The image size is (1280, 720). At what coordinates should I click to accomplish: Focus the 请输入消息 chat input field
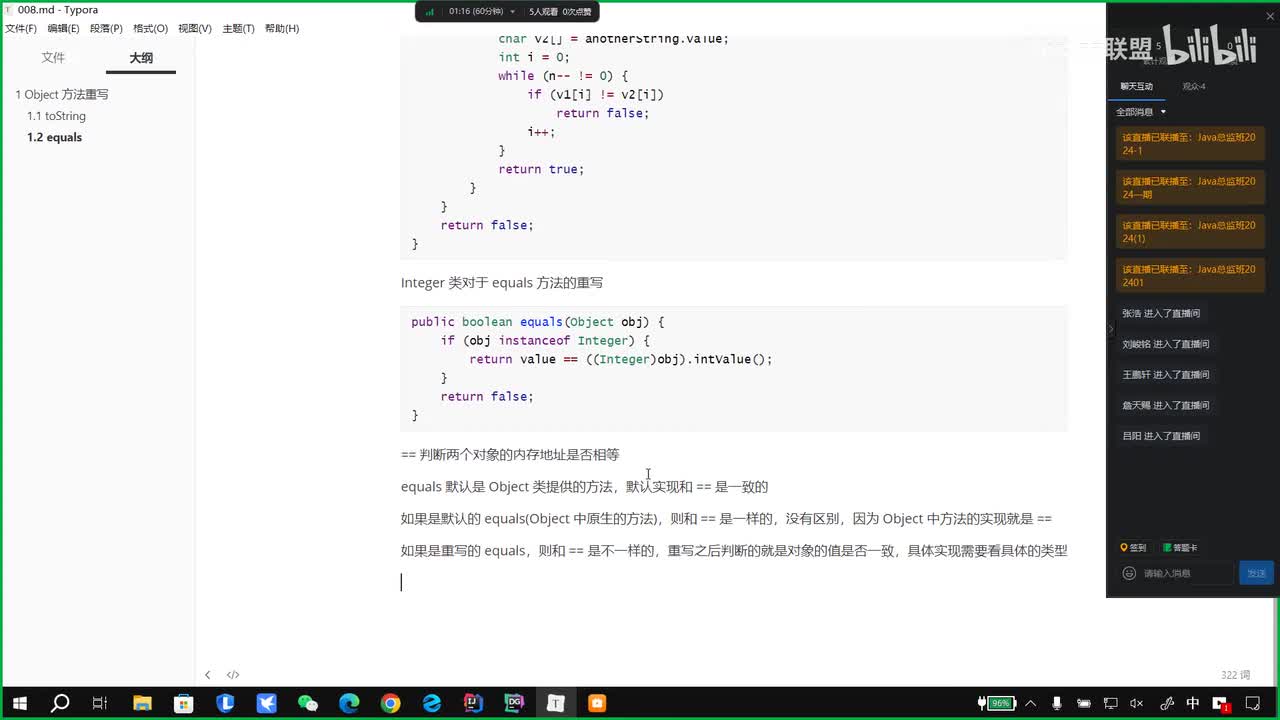[x=1187, y=573]
